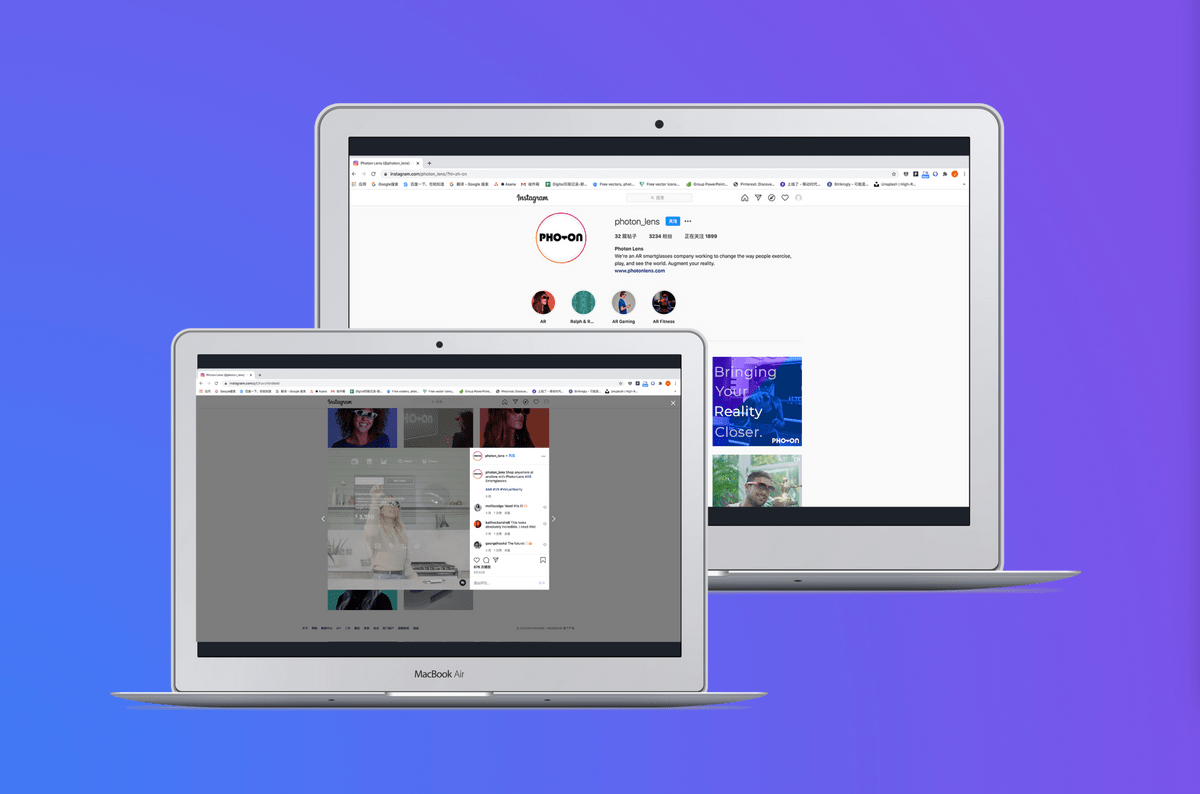
Task: Open georgehookd's avatar in comments
Action: (478, 545)
